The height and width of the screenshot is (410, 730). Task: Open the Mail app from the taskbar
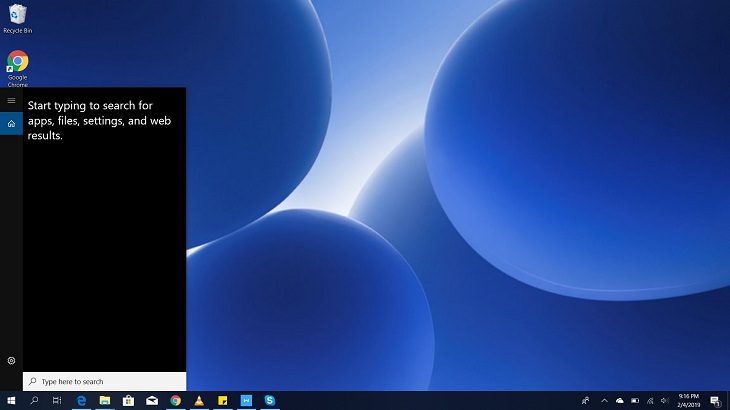pyautogui.click(x=152, y=401)
